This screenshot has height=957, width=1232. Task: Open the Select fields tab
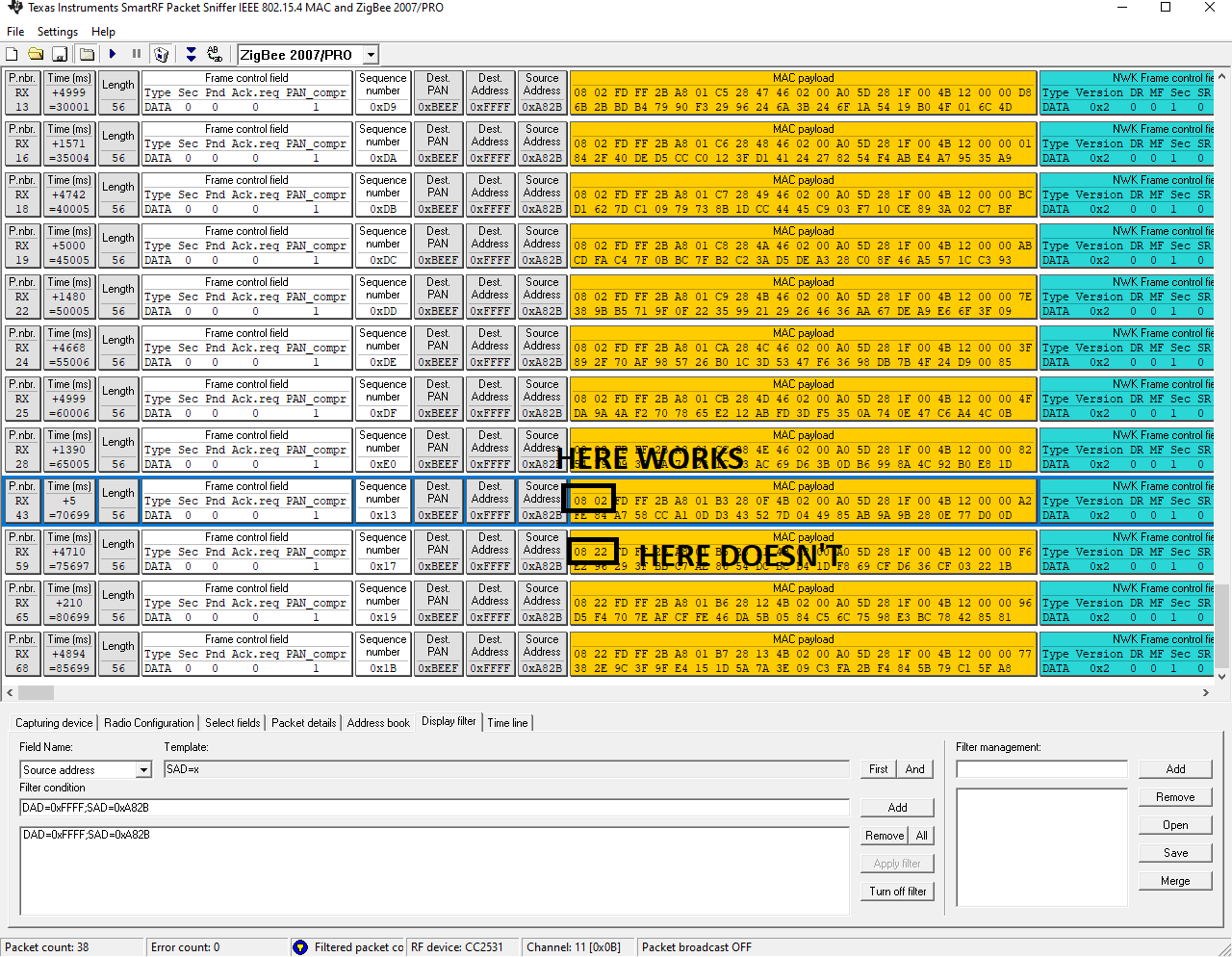pos(232,723)
